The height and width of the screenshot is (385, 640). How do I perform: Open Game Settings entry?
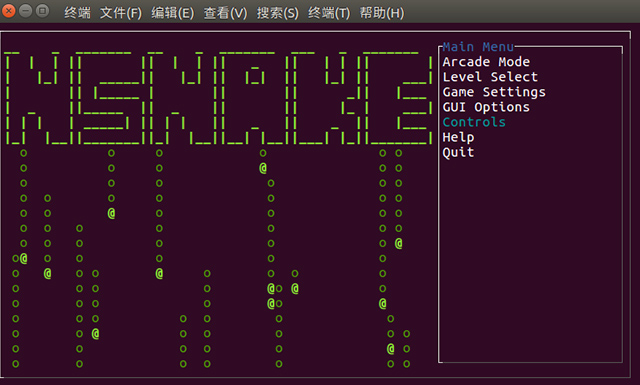(x=494, y=92)
